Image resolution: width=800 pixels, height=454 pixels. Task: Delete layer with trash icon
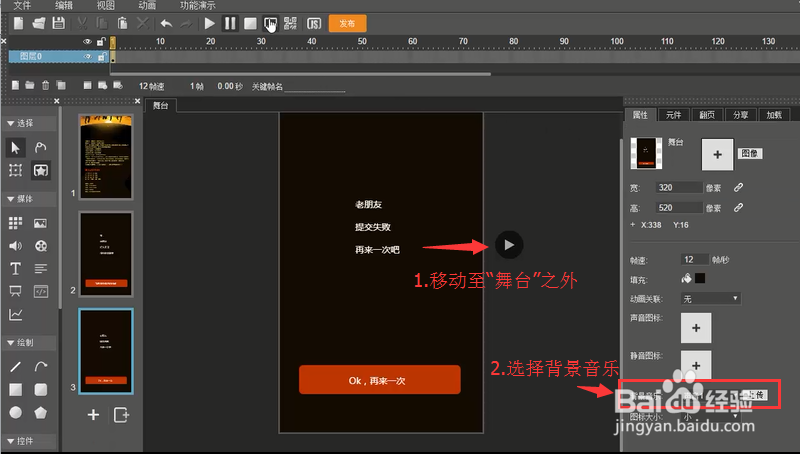pos(45,85)
